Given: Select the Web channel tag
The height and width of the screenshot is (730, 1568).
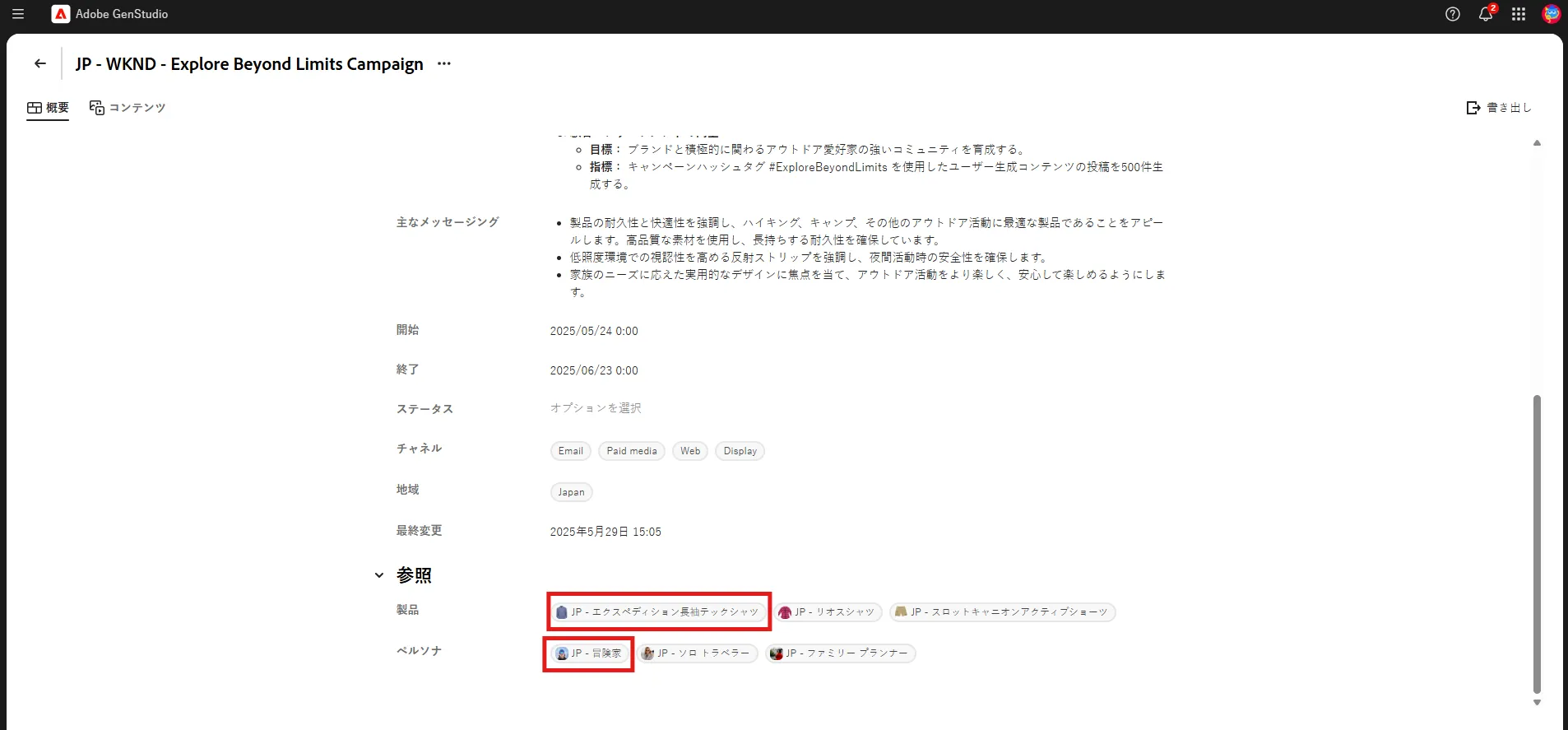Looking at the screenshot, I should coord(690,451).
